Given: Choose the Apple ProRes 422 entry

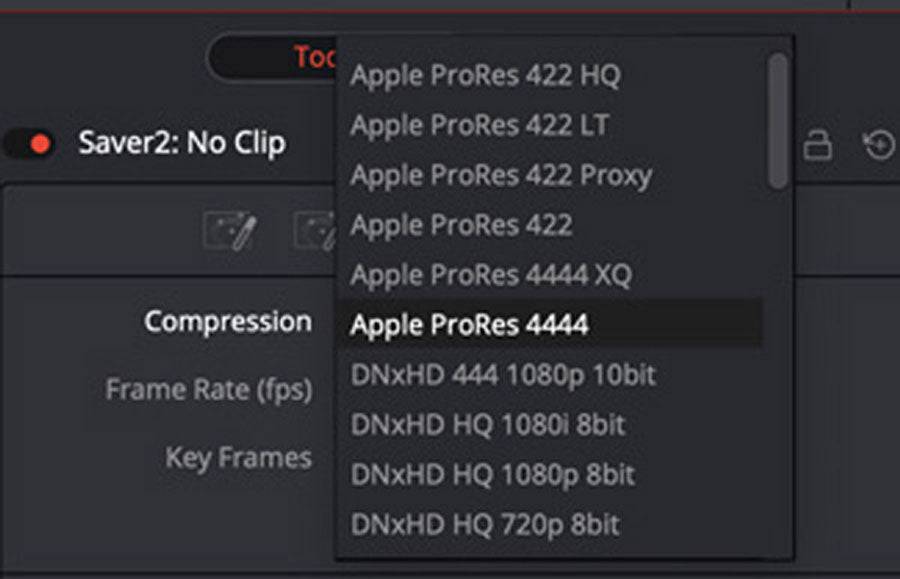Looking at the screenshot, I should click(461, 225).
